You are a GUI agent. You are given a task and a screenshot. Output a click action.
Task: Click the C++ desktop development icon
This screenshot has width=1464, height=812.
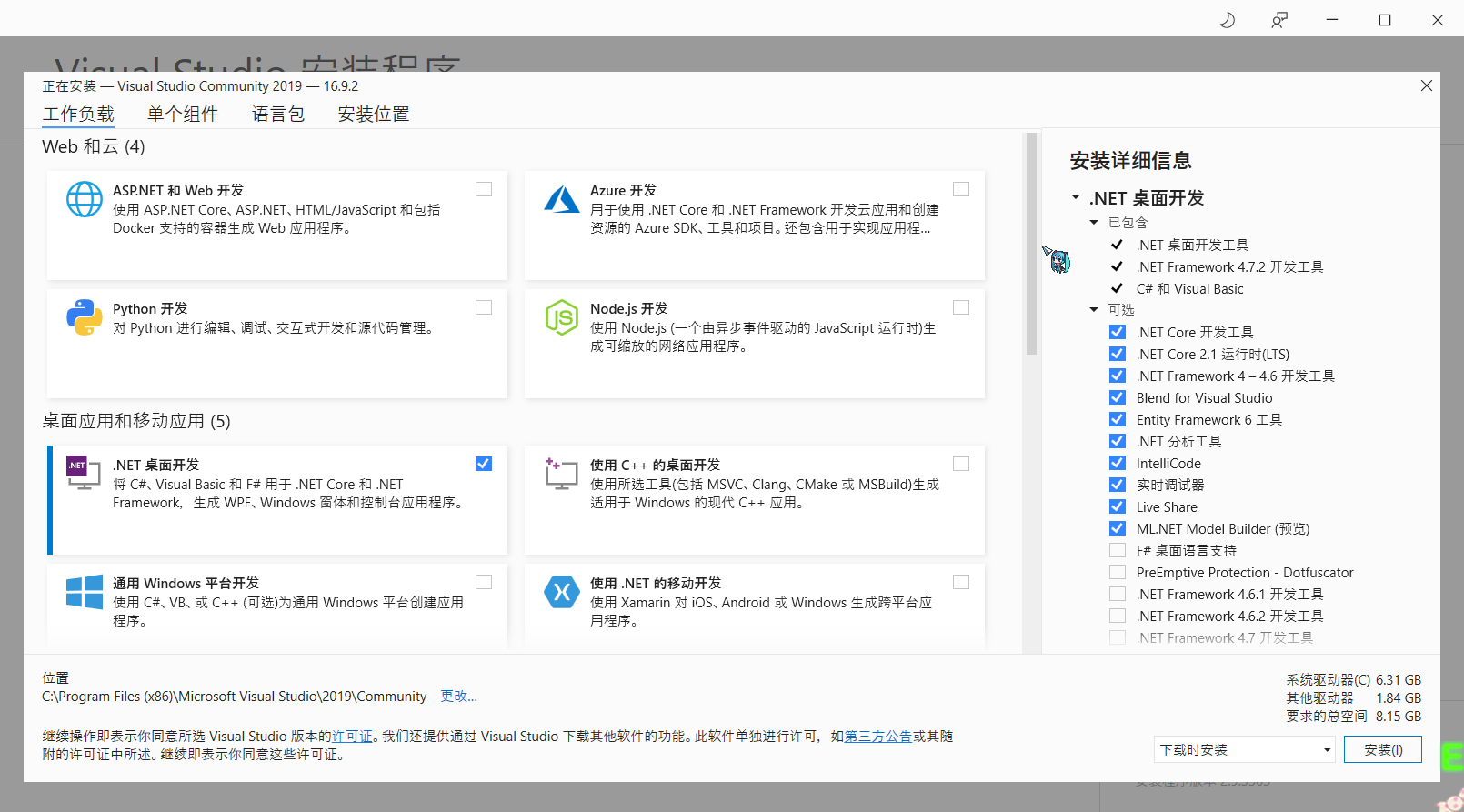(x=561, y=474)
